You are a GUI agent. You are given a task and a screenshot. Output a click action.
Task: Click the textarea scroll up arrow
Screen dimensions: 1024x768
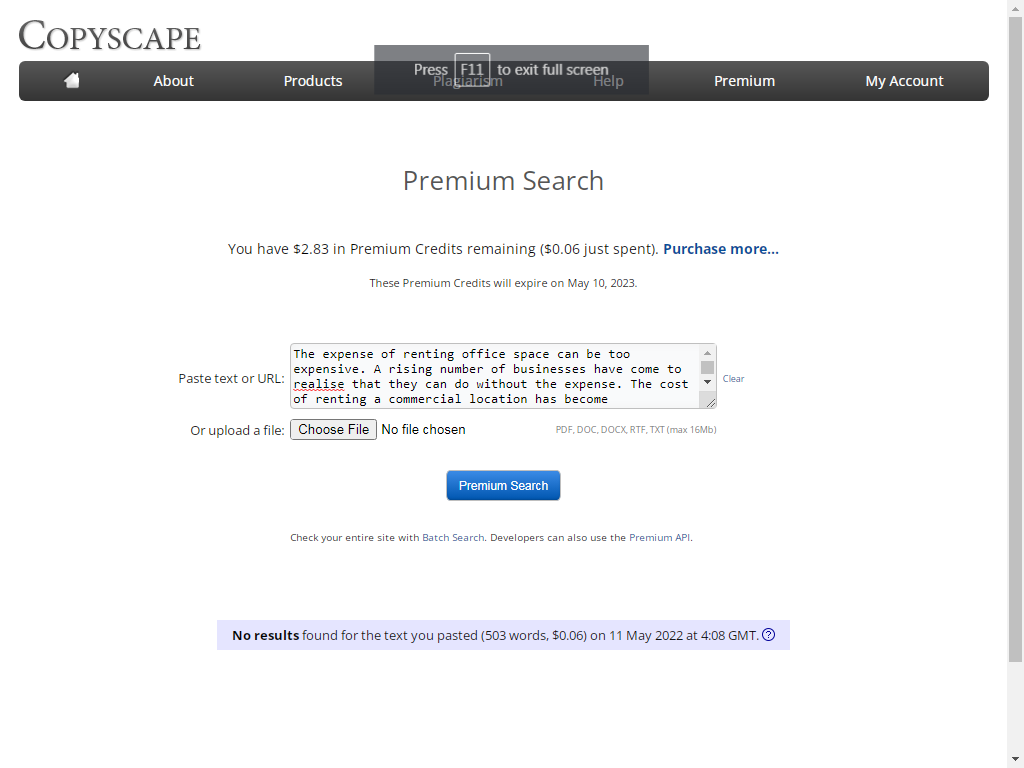tap(707, 353)
